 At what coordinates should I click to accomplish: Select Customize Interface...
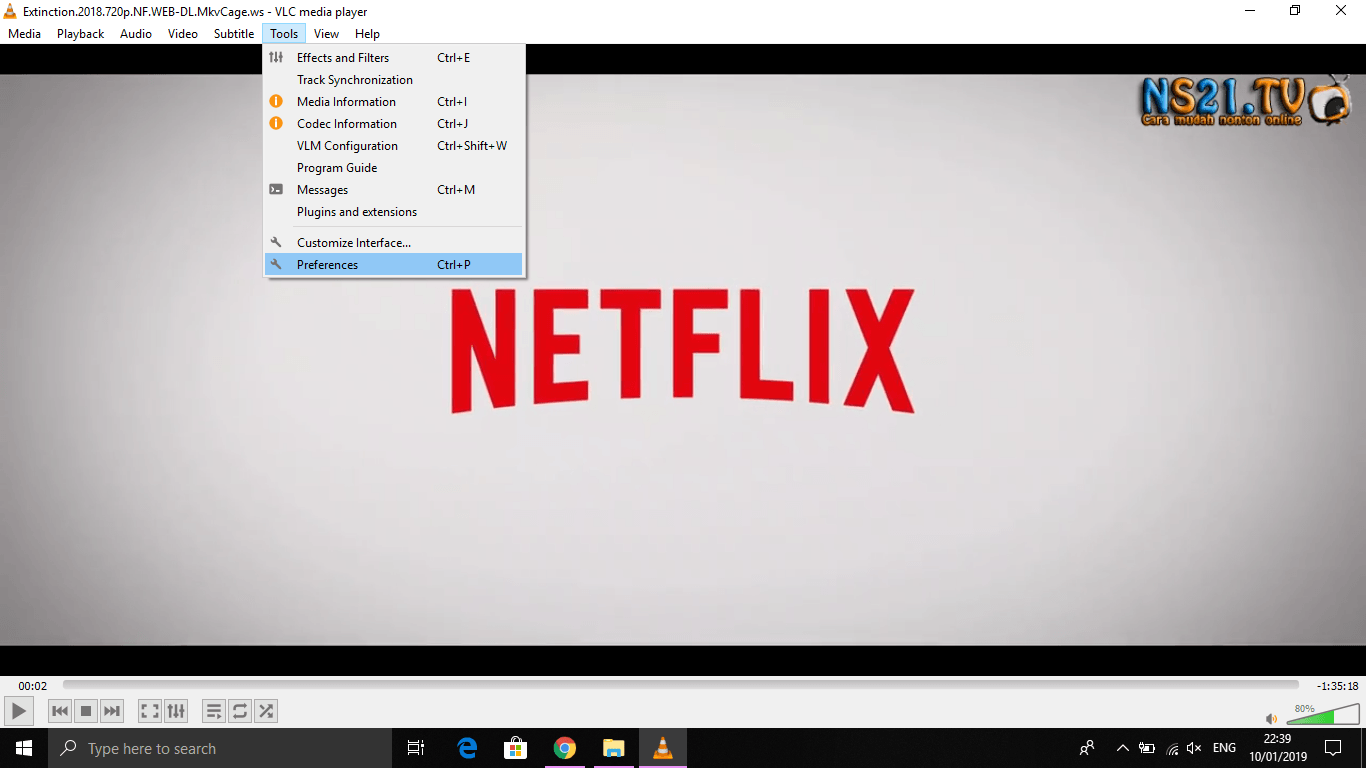click(394, 243)
